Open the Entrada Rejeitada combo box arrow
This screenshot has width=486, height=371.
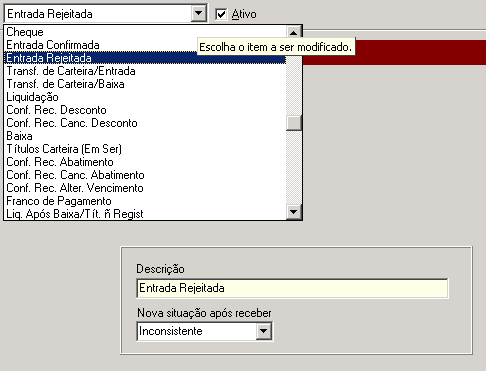coord(198,14)
